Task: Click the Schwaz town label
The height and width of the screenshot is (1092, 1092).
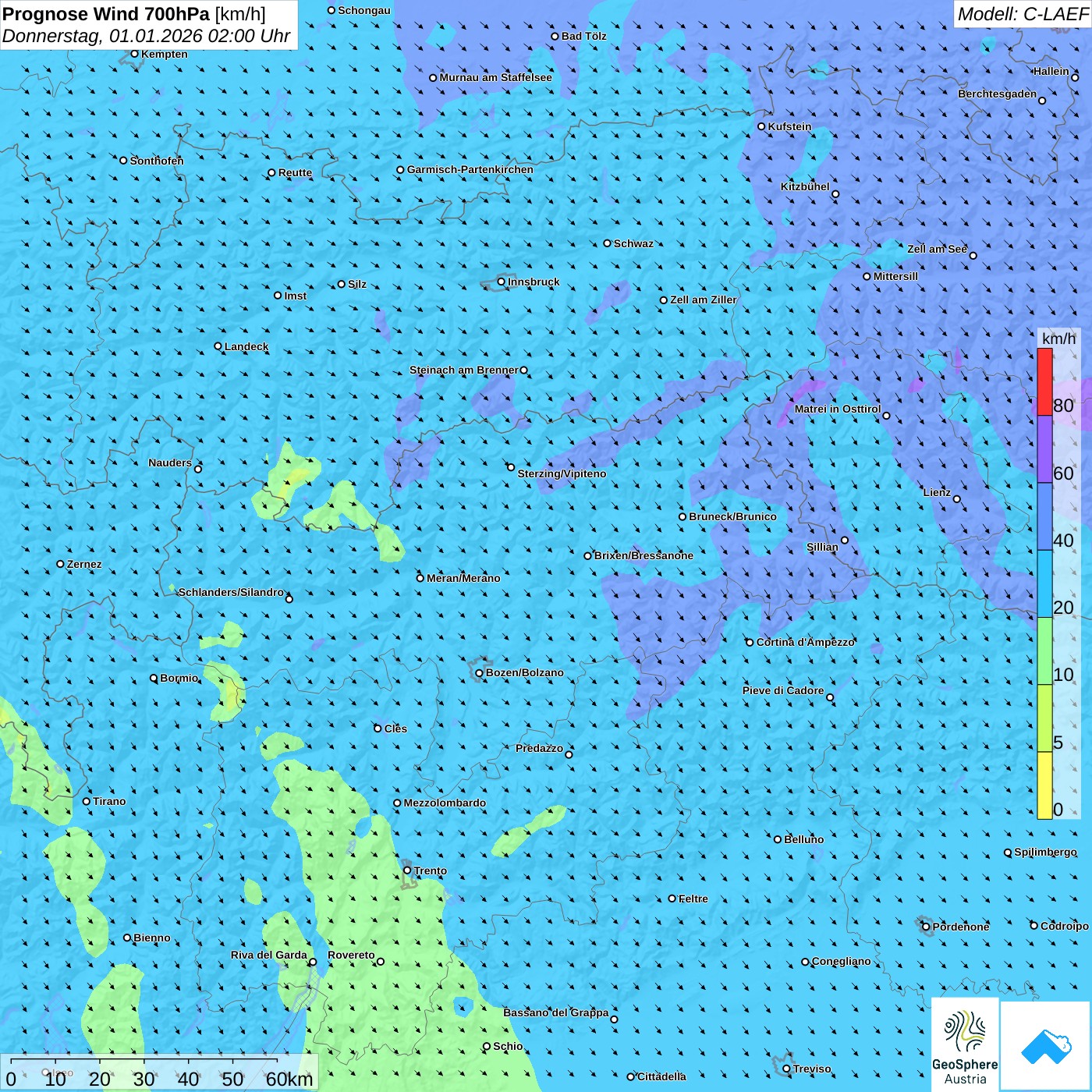Action: point(633,243)
